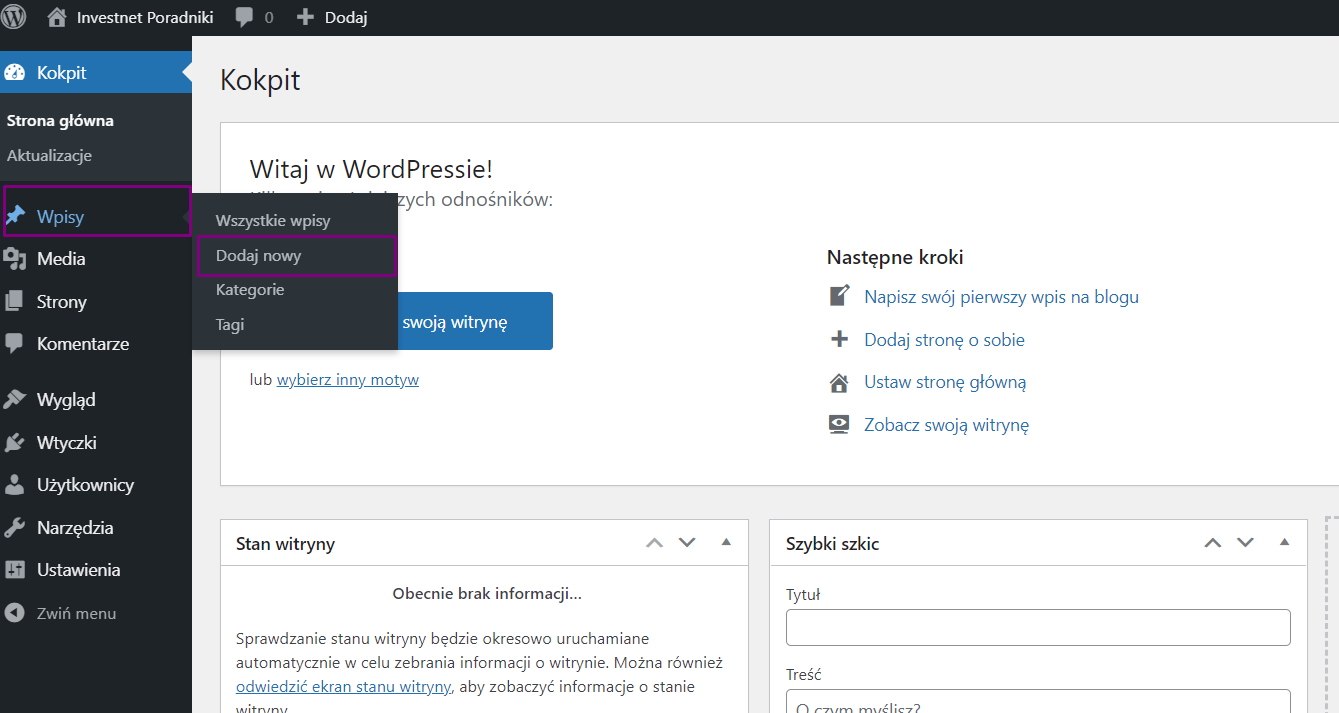Image resolution: width=1339 pixels, height=713 pixels.
Task: Click the Narzędzia wrench icon
Action: tap(15, 528)
